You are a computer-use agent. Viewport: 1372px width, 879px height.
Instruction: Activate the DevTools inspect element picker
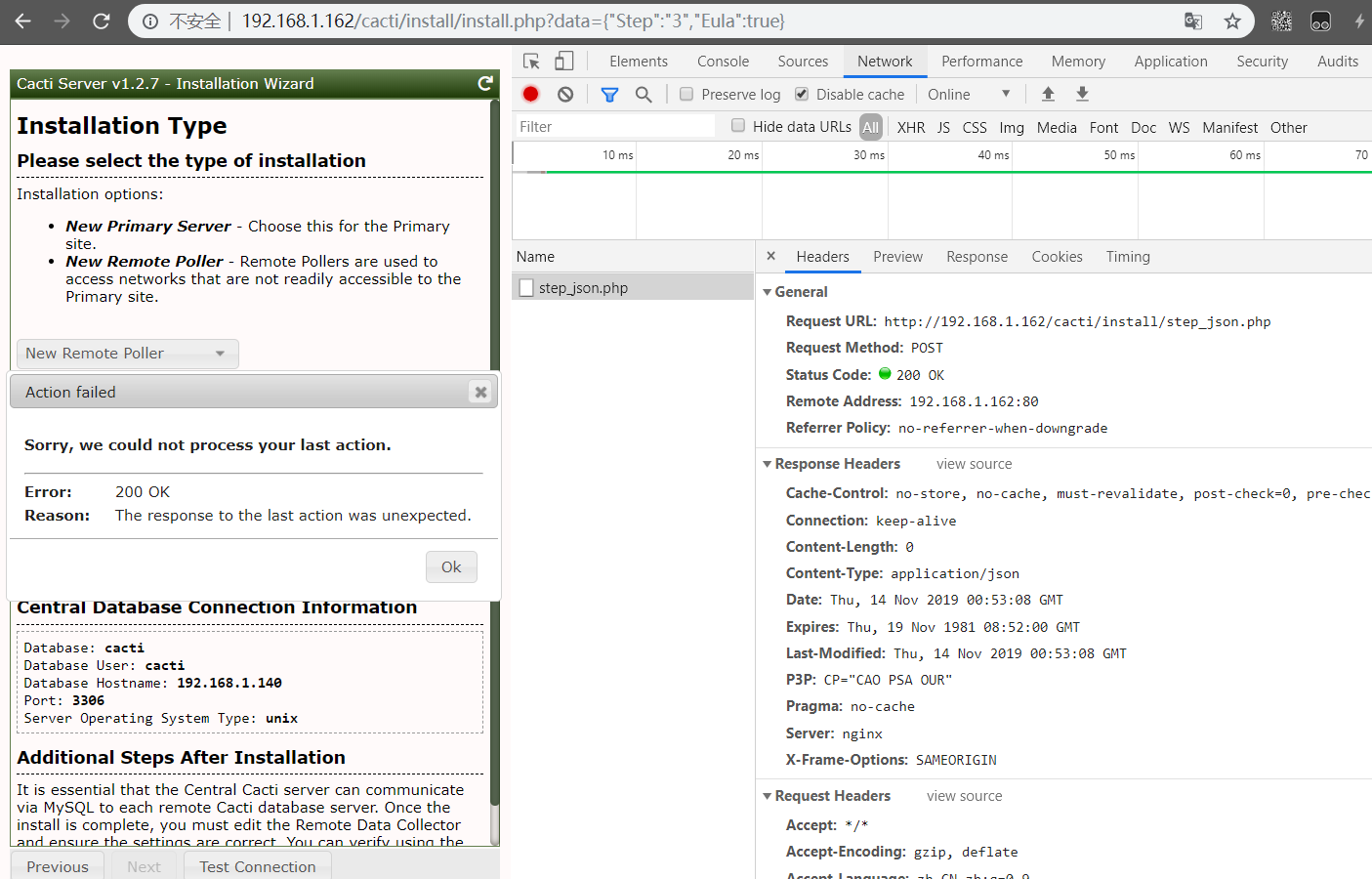click(x=531, y=61)
